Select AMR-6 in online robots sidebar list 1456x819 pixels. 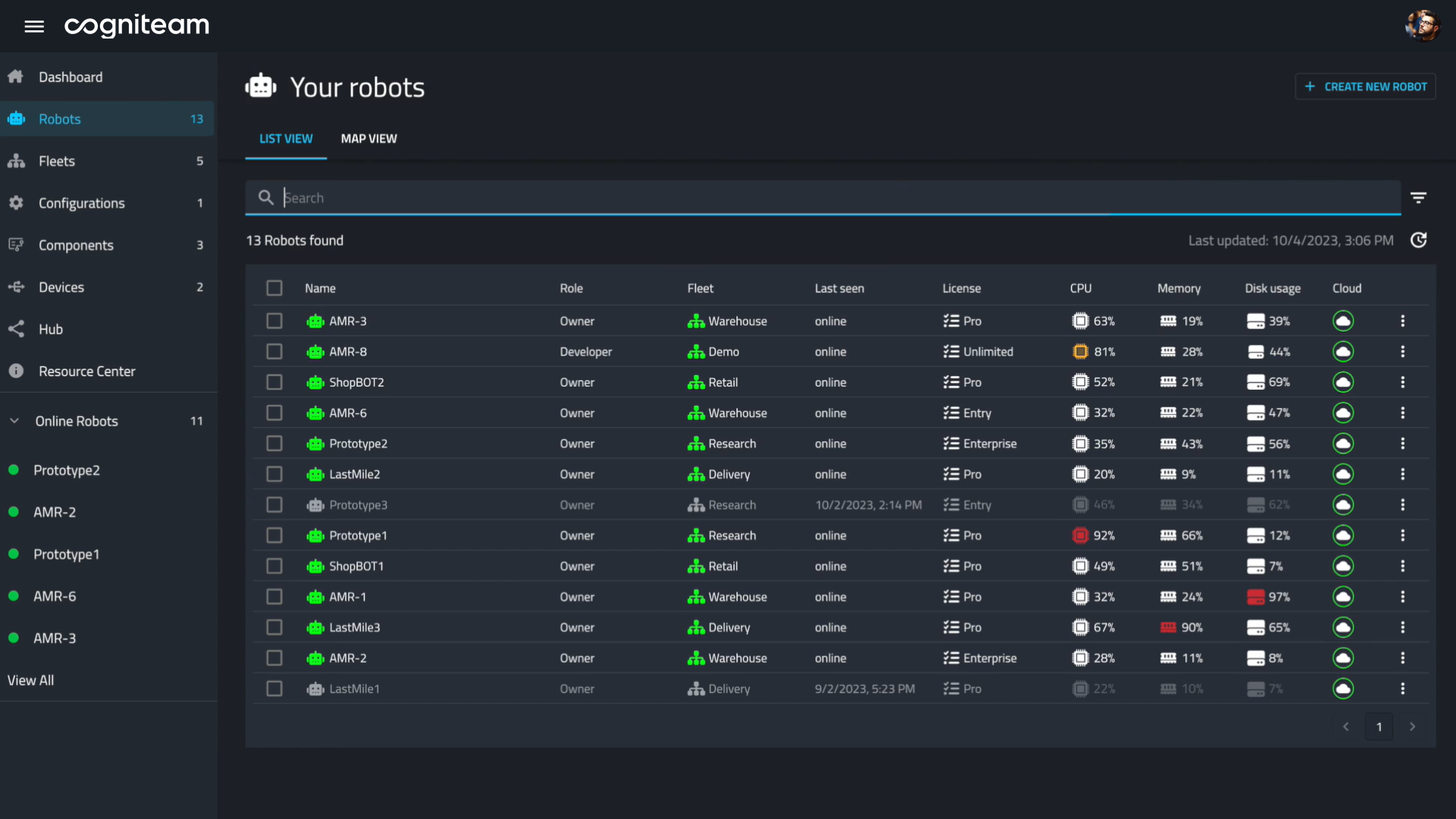(55, 596)
